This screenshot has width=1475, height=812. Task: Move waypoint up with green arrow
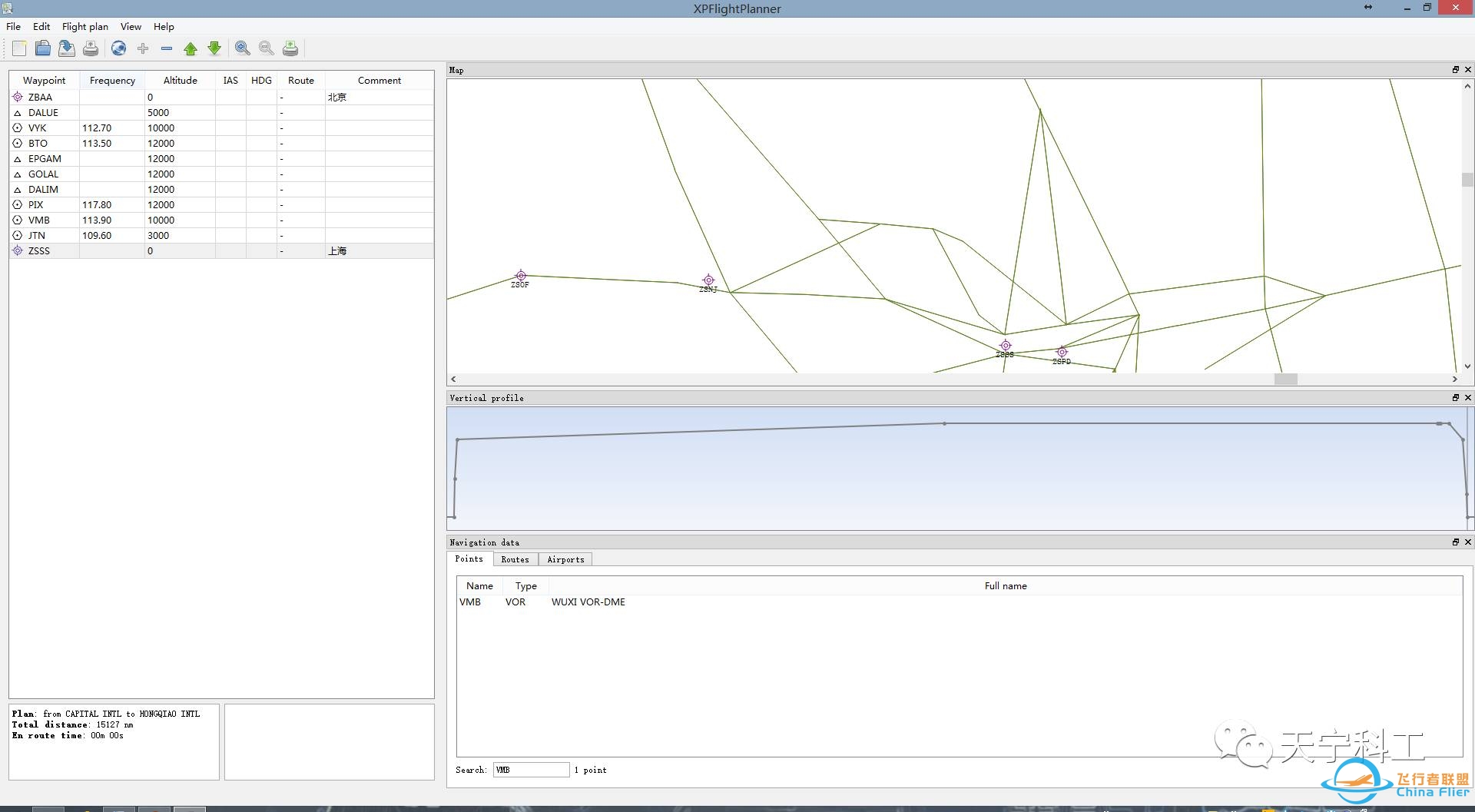[x=191, y=48]
